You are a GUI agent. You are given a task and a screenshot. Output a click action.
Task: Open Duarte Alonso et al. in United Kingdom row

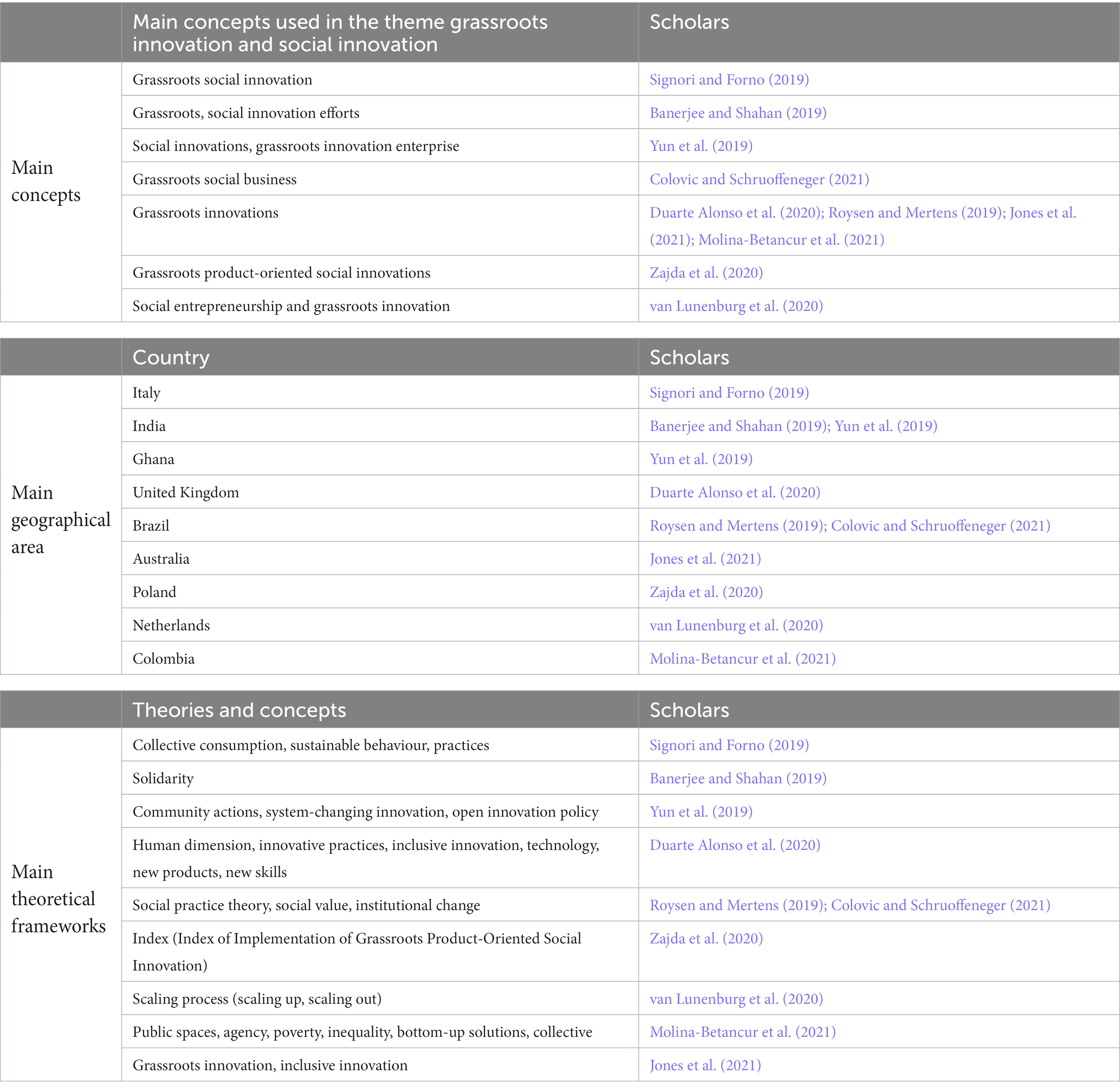(x=735, y=492)
